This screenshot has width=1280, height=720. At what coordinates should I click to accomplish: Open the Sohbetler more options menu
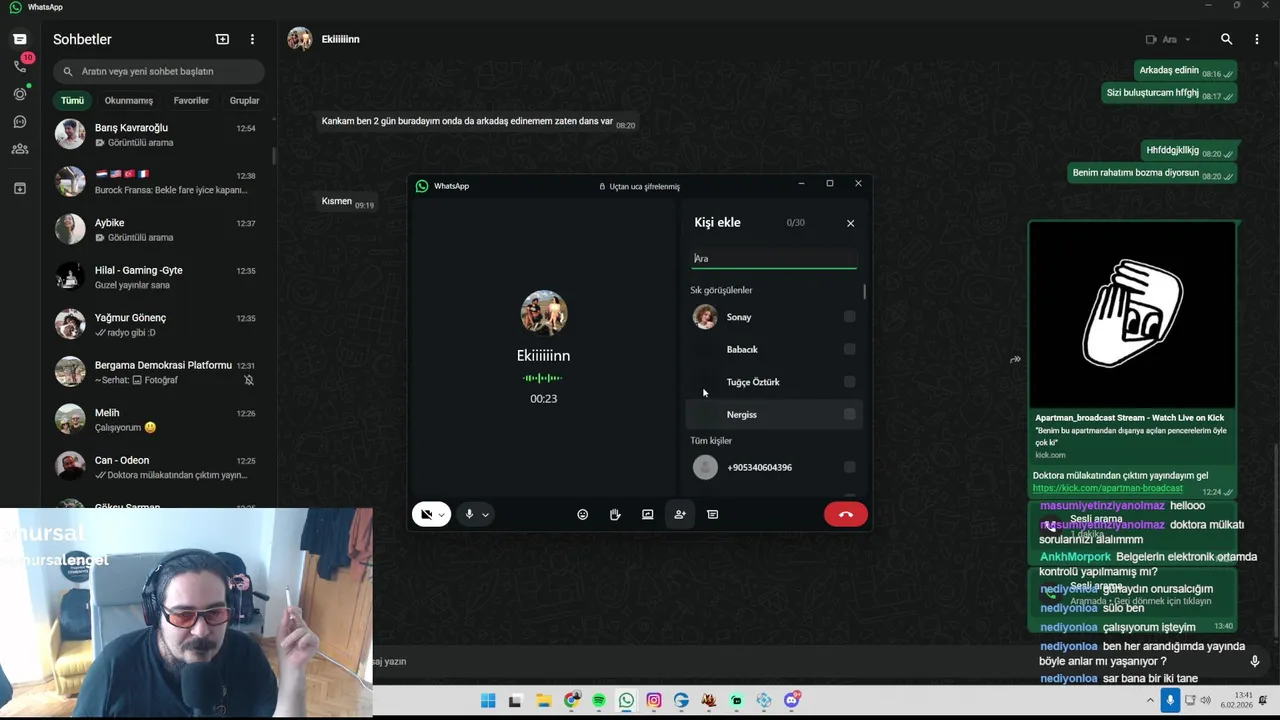pos(252,39)
